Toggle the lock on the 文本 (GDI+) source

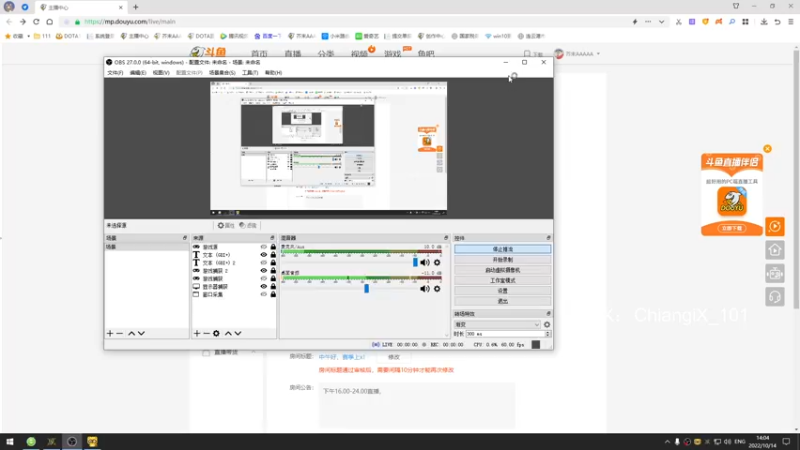273,255
